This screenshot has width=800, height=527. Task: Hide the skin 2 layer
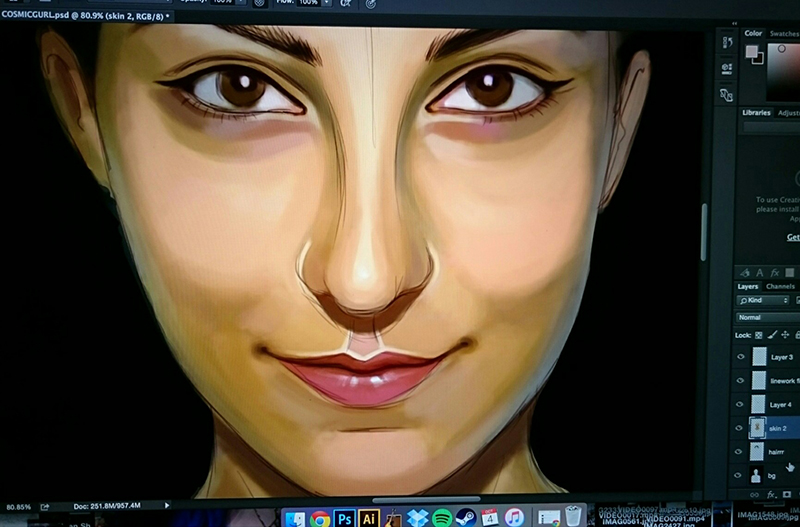(739, 428)
